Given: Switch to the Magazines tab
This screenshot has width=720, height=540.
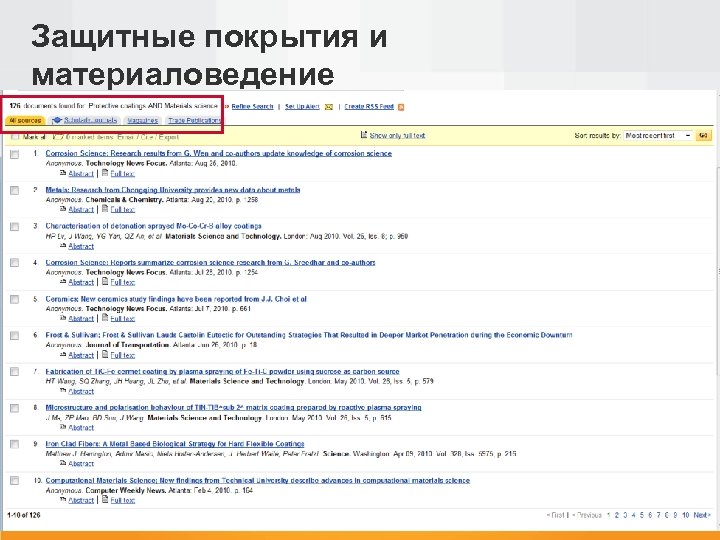Looking at the screenshot, I should pyautogui.click(x=142, y=120).
